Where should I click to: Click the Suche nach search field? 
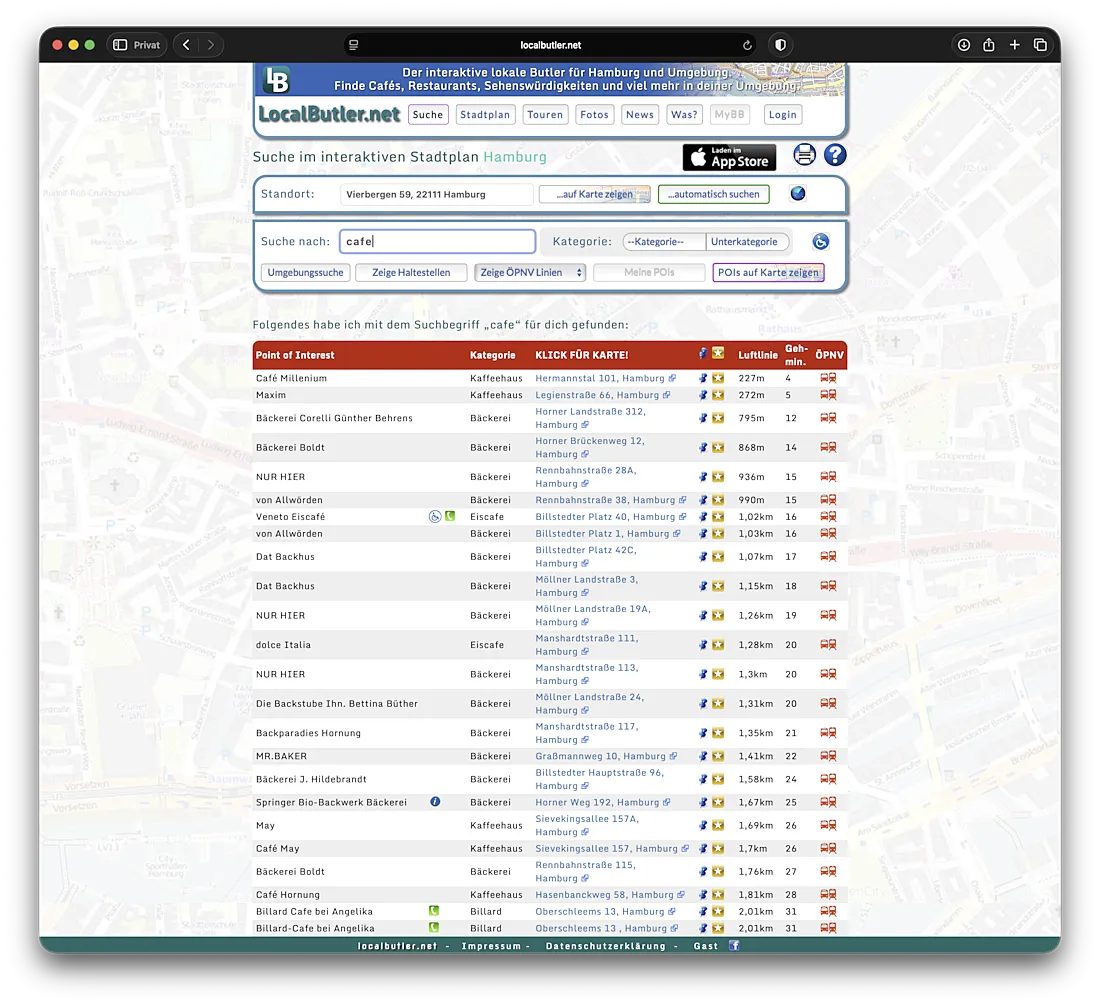(x=437, y=242)
